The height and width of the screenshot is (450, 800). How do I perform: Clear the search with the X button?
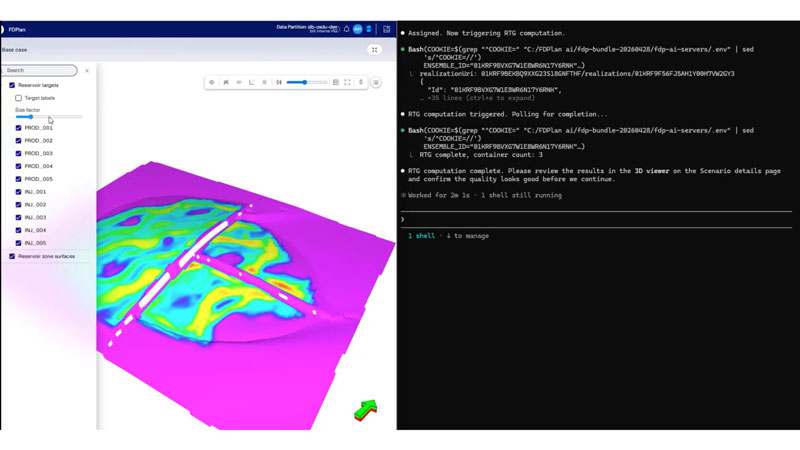pyautogui.click(x=87, y=70)
